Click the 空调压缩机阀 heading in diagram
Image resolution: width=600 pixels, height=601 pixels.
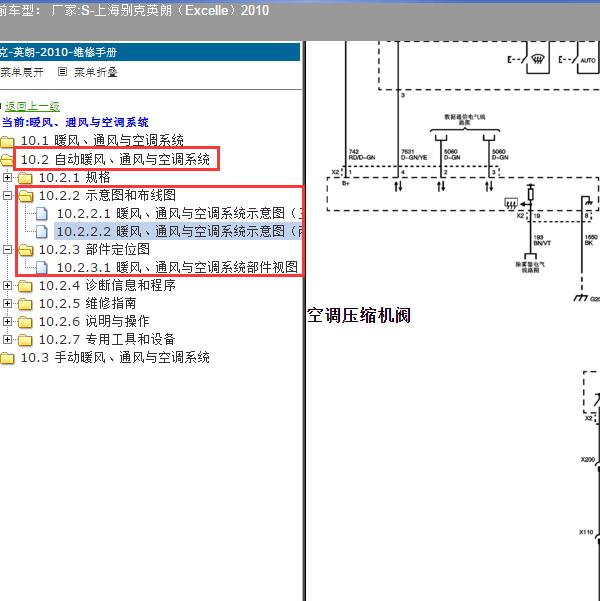pos(359,316)
